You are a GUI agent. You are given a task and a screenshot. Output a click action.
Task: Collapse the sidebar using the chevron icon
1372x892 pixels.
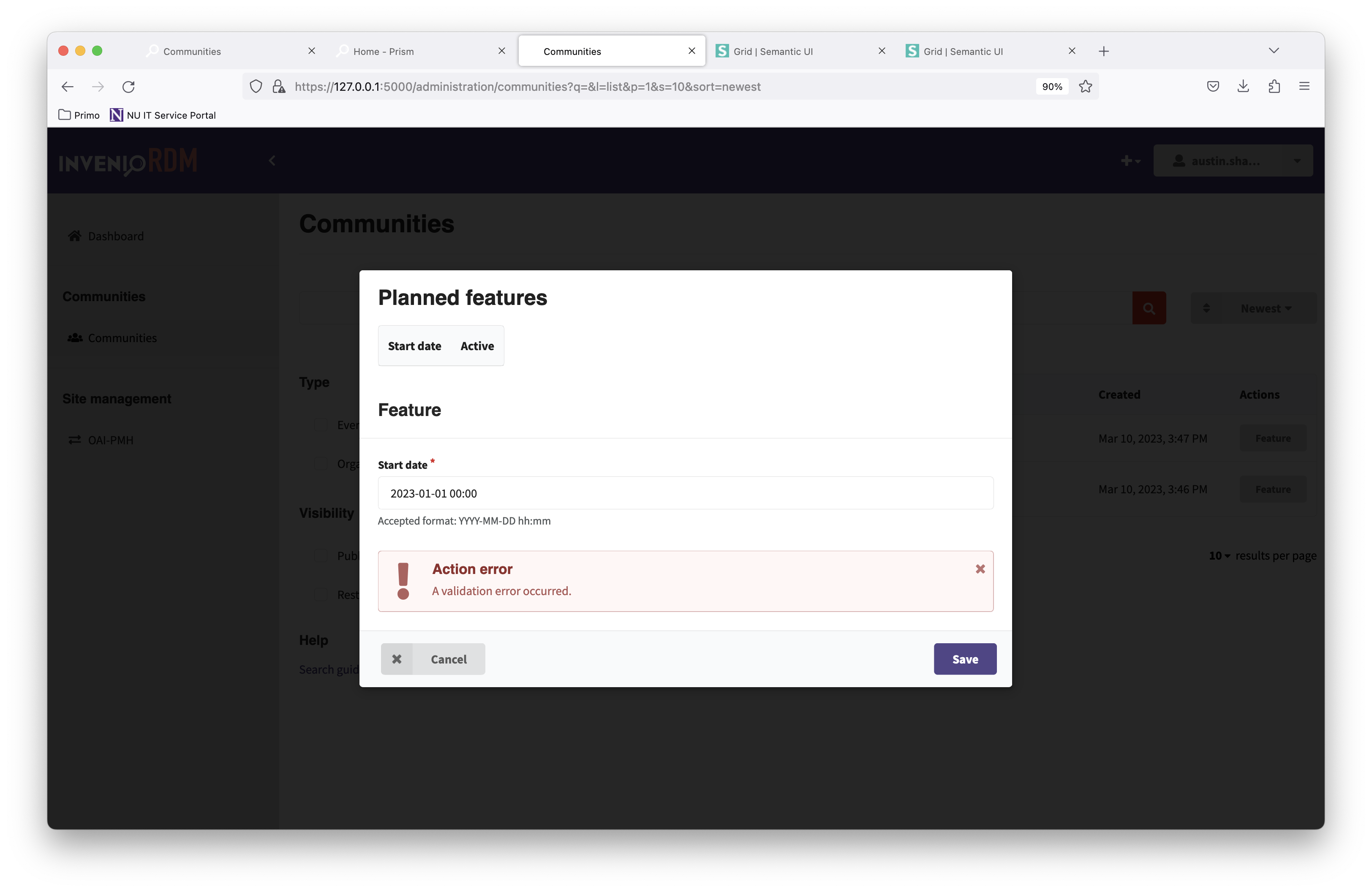[x=272, y=161]
